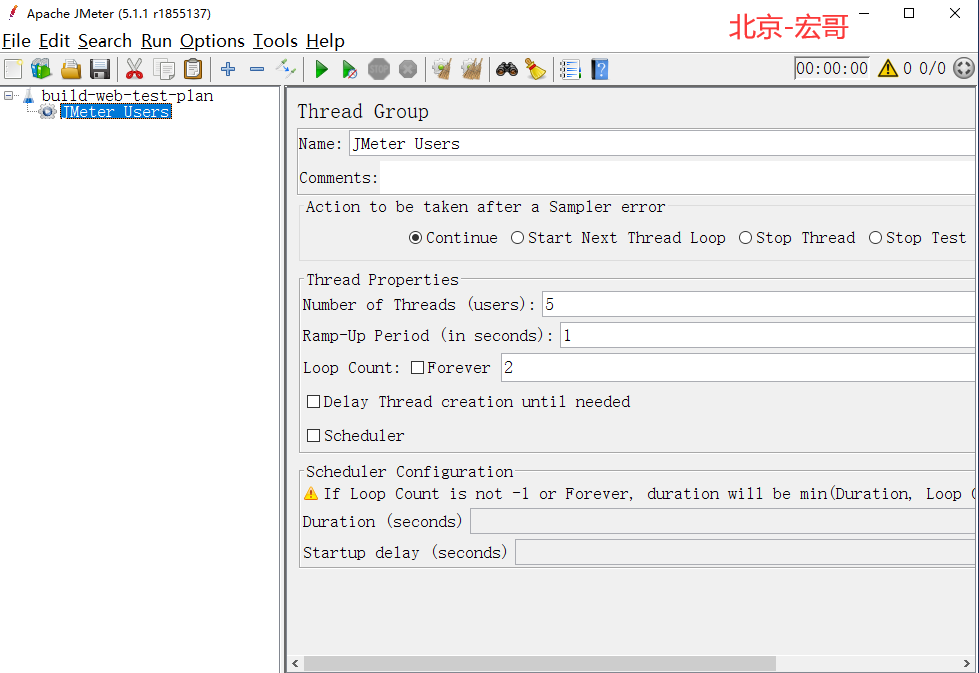This screenshot has height=673, width=979.
Task: Start the test with green play icon
Action: click(322, 69)
